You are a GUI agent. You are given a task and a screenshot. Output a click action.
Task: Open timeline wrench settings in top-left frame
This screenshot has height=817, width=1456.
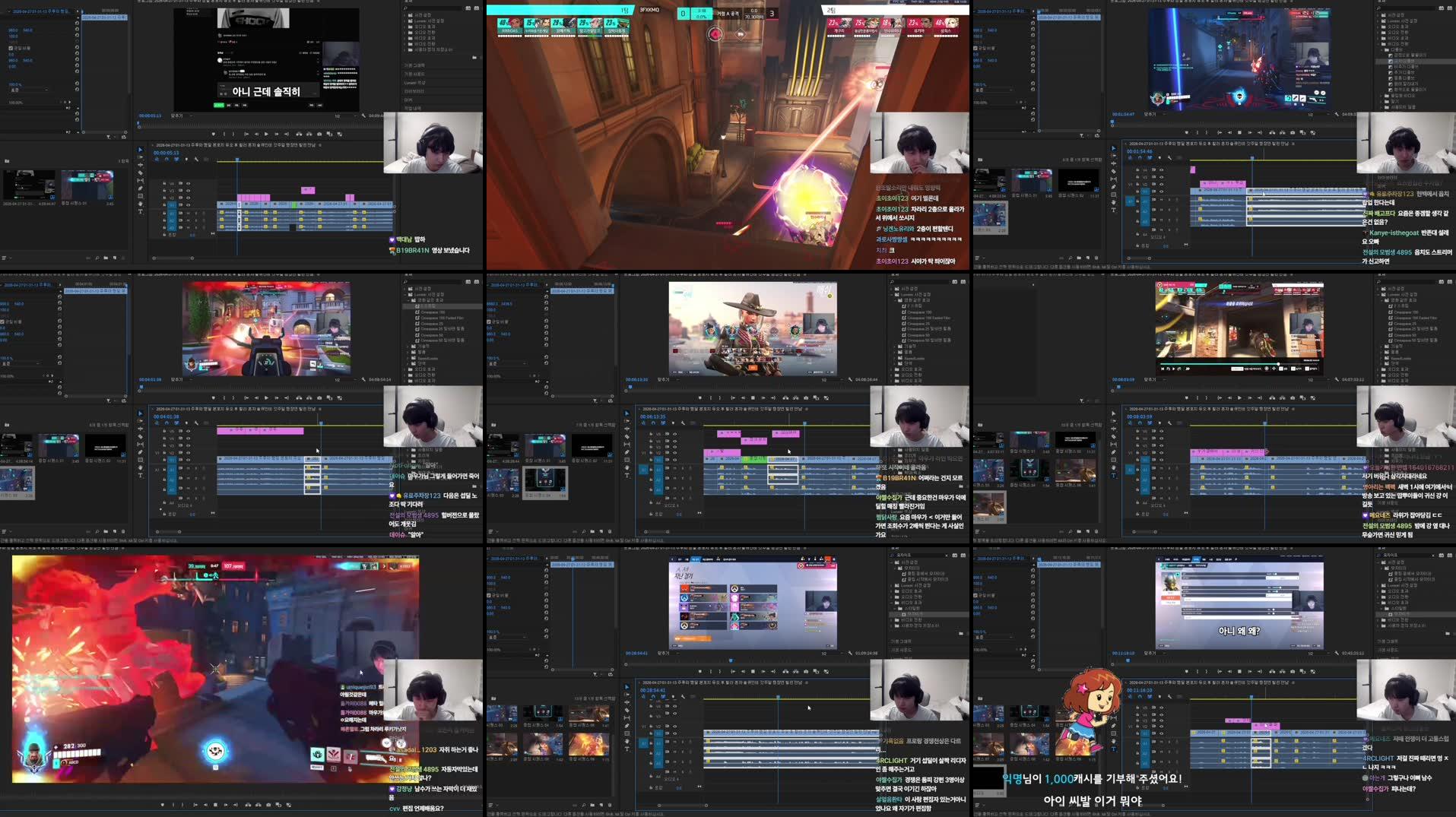click(x=196, y=160)
